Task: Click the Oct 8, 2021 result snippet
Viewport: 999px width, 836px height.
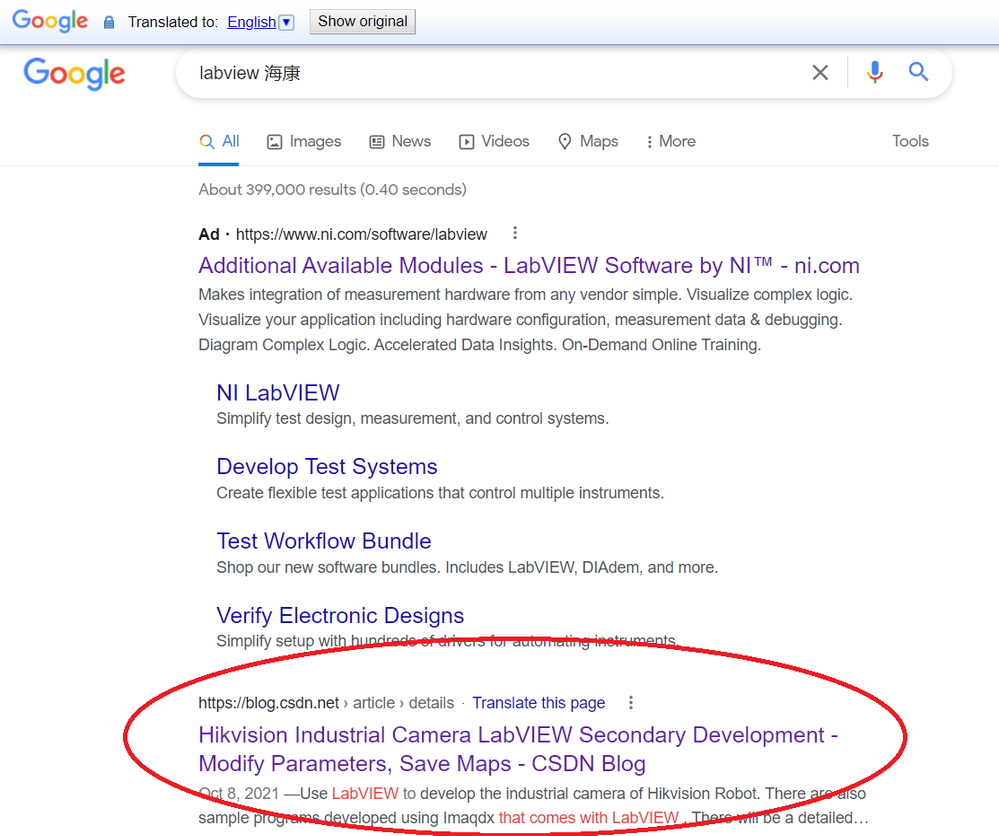Action: (533, 805)
